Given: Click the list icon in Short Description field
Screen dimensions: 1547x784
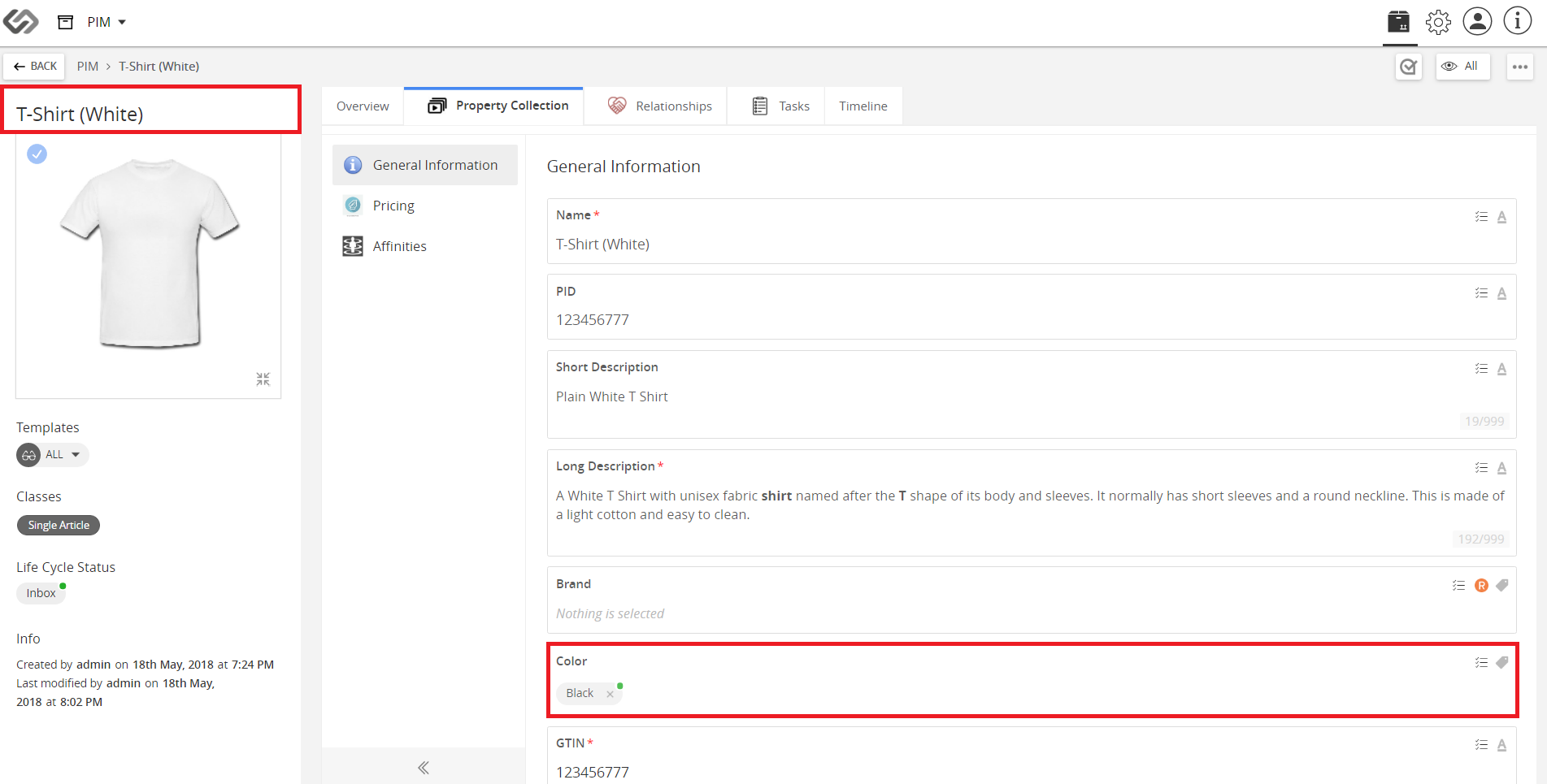Looking at the screenshot, I should point(1481,369).
